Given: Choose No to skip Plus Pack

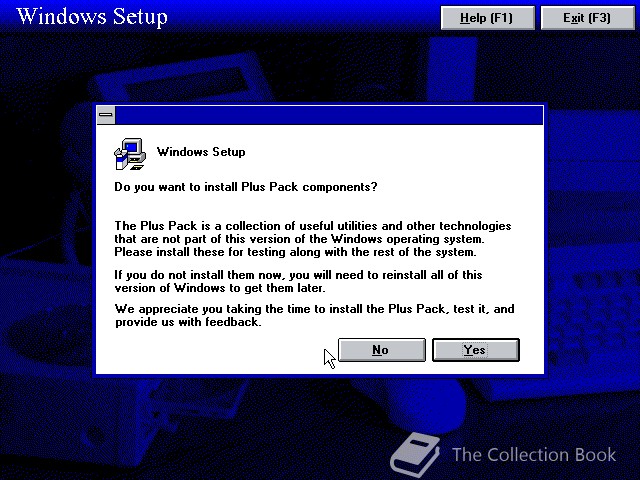Looking at the screenshot, I should pos(382,350).
